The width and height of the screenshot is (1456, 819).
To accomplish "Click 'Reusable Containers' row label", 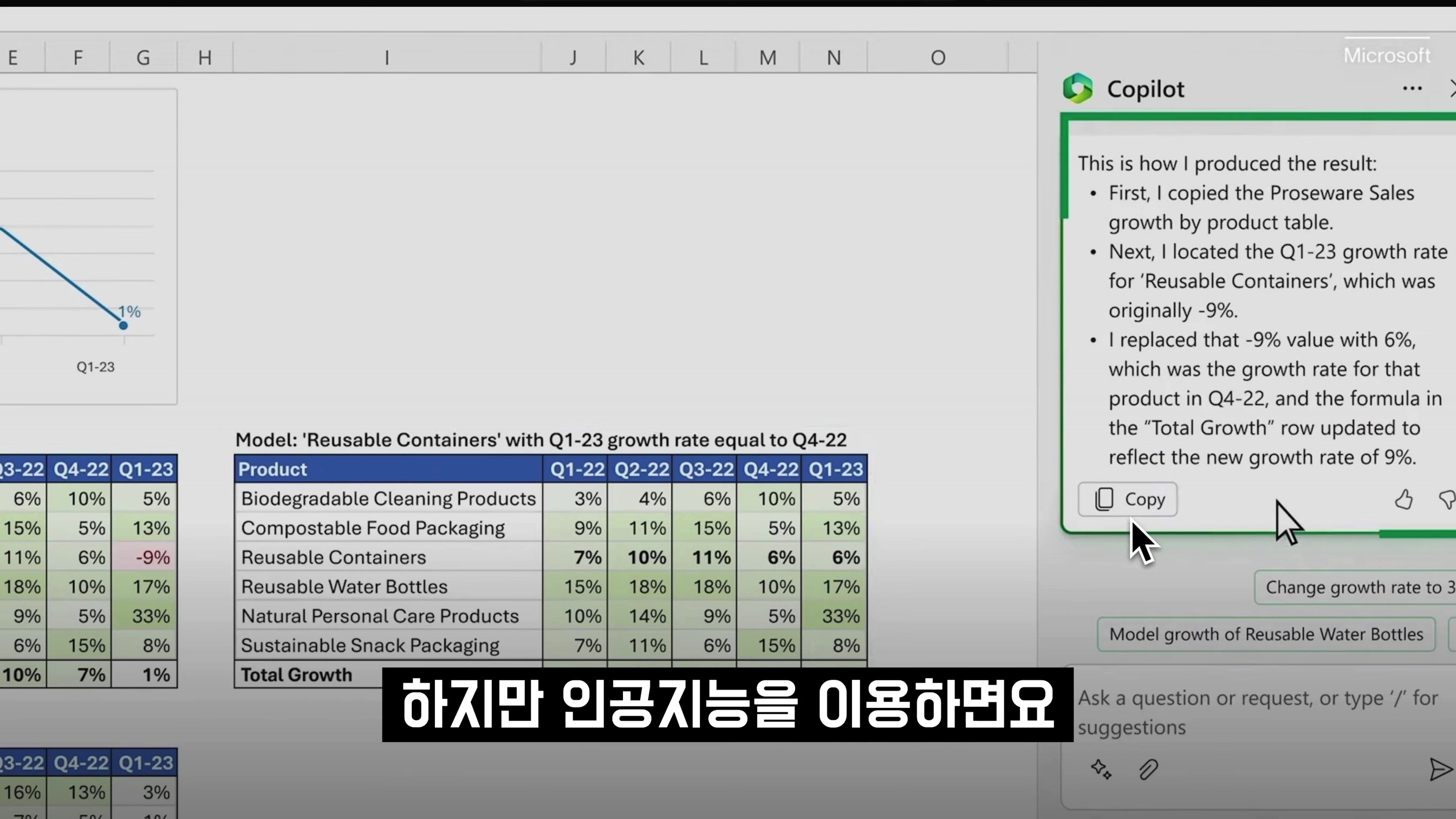I will (388, 557).
